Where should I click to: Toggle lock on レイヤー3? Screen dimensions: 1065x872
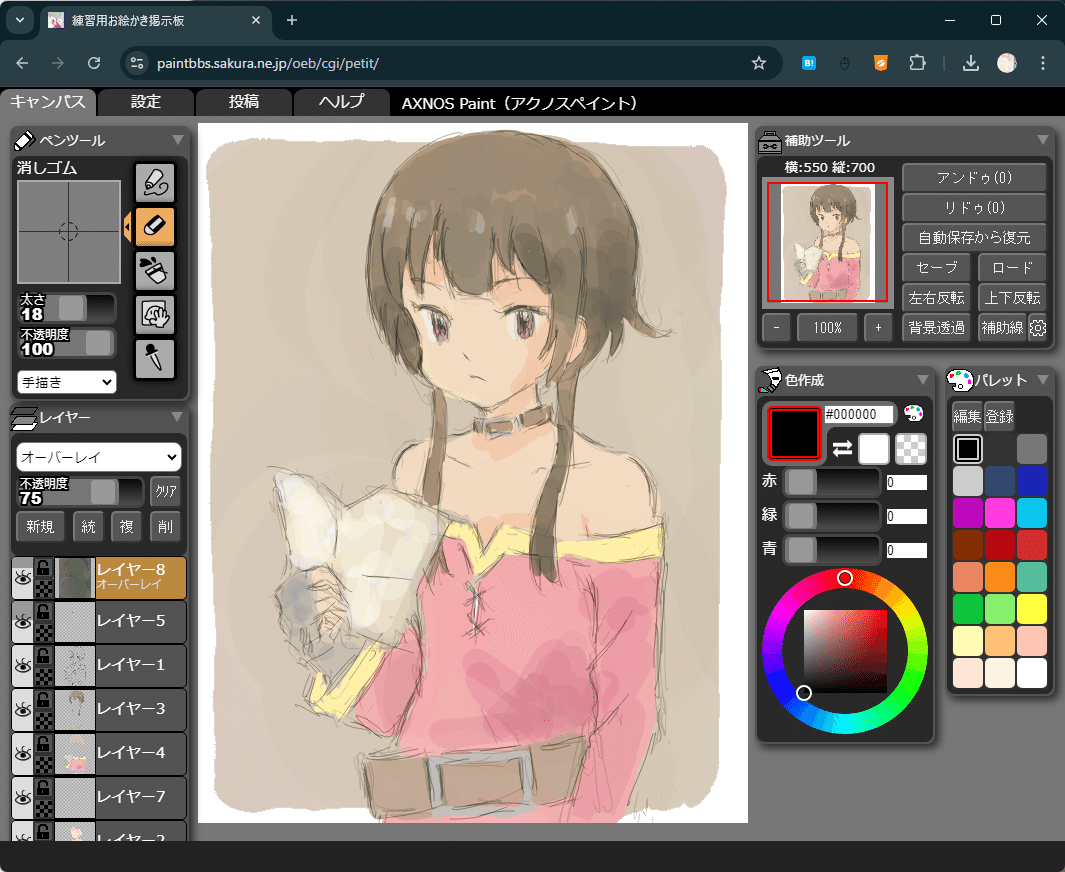tap(43, 700)
